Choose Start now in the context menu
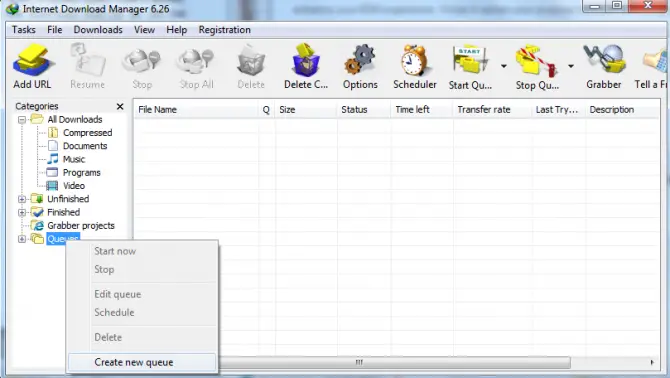This screenshot has height=378, width=670. [x=142, y=251]
